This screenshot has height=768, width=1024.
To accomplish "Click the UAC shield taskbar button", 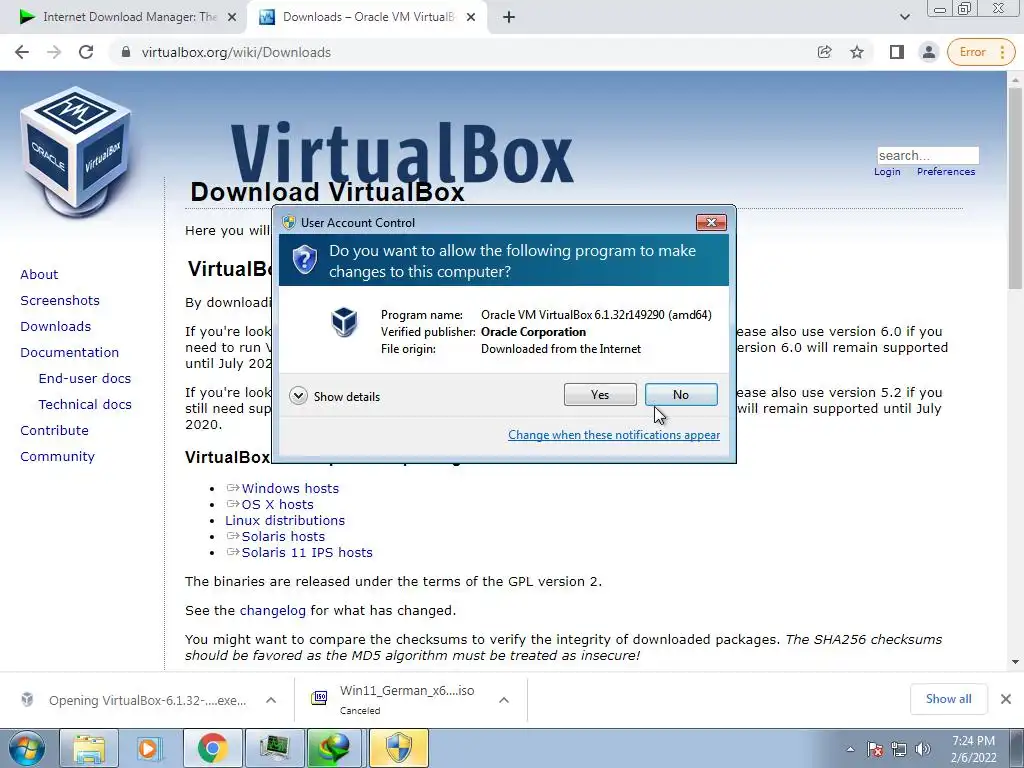I will 399,749.
